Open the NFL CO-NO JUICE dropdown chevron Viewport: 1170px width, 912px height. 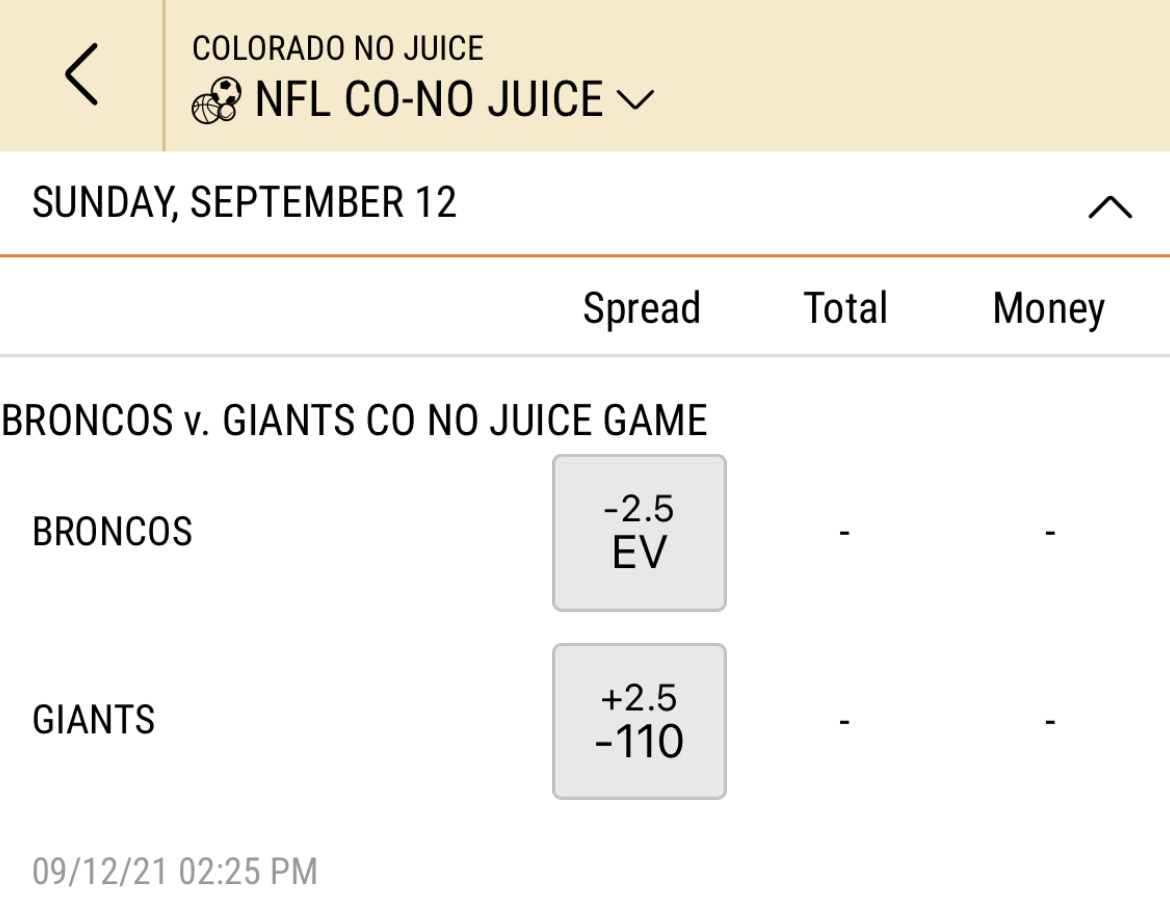[x=635, y=99]
